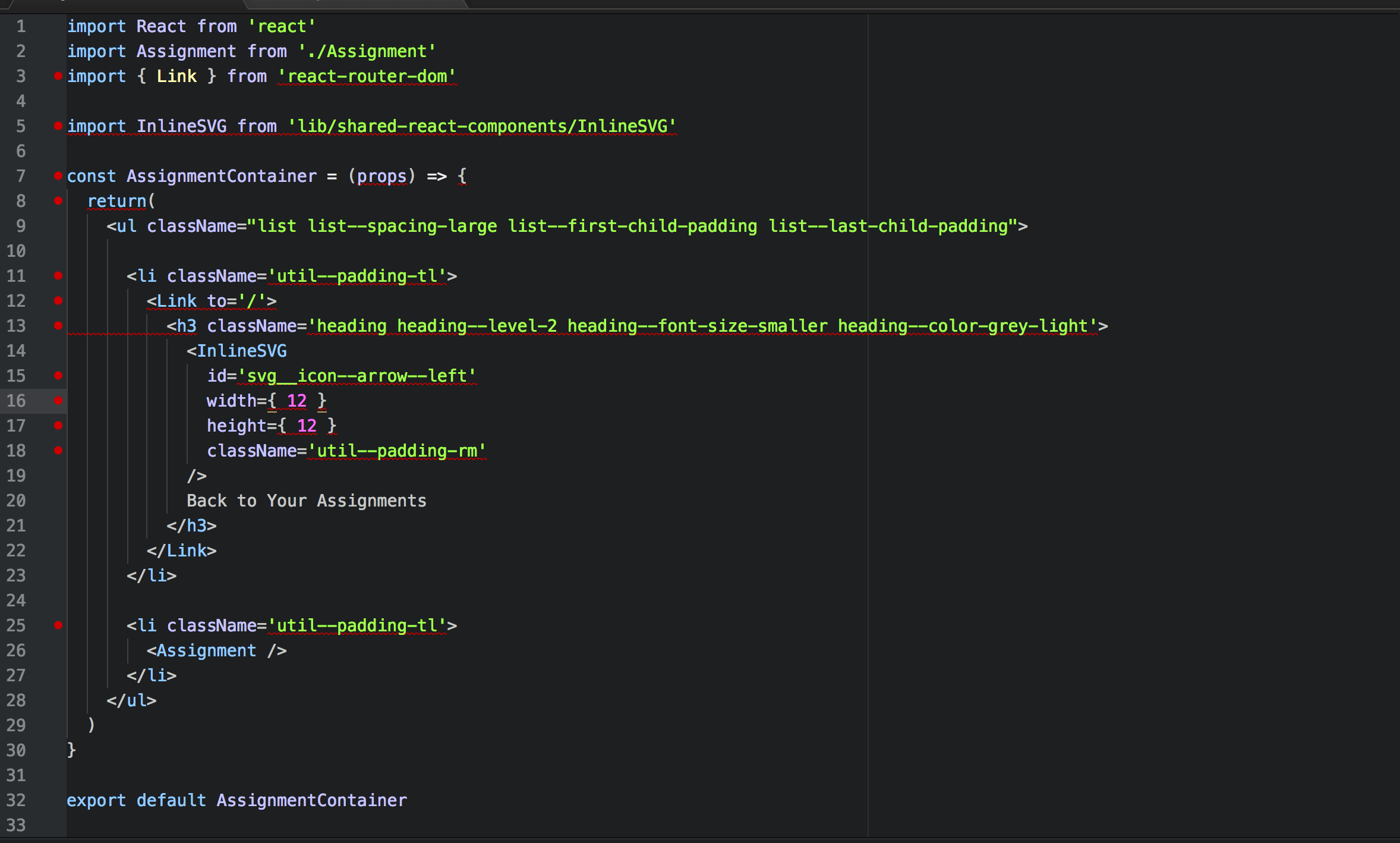The height and width of the screenshot is (843, 1400).
Task: Place cursor on 'react-router-dom' import string
Action: 367,76
